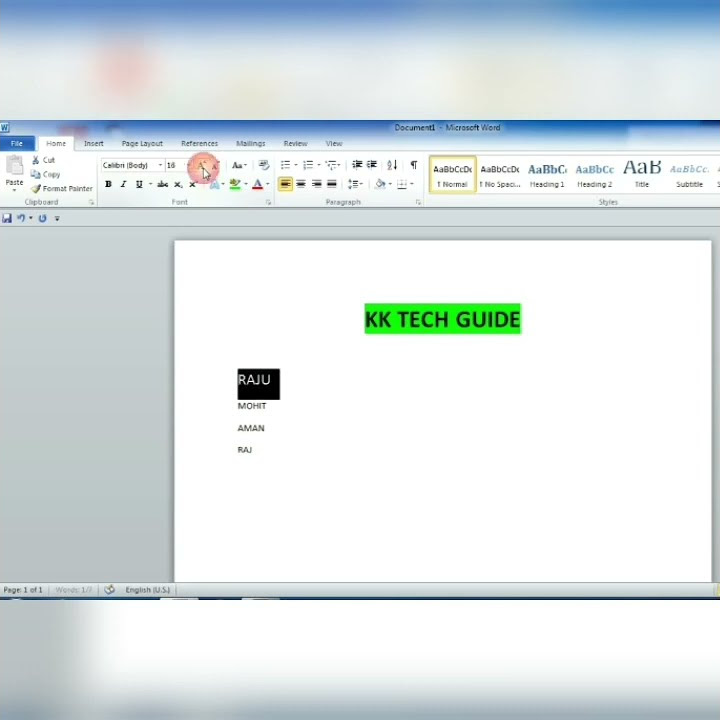Toggle Italic formatting

point(123,184)
